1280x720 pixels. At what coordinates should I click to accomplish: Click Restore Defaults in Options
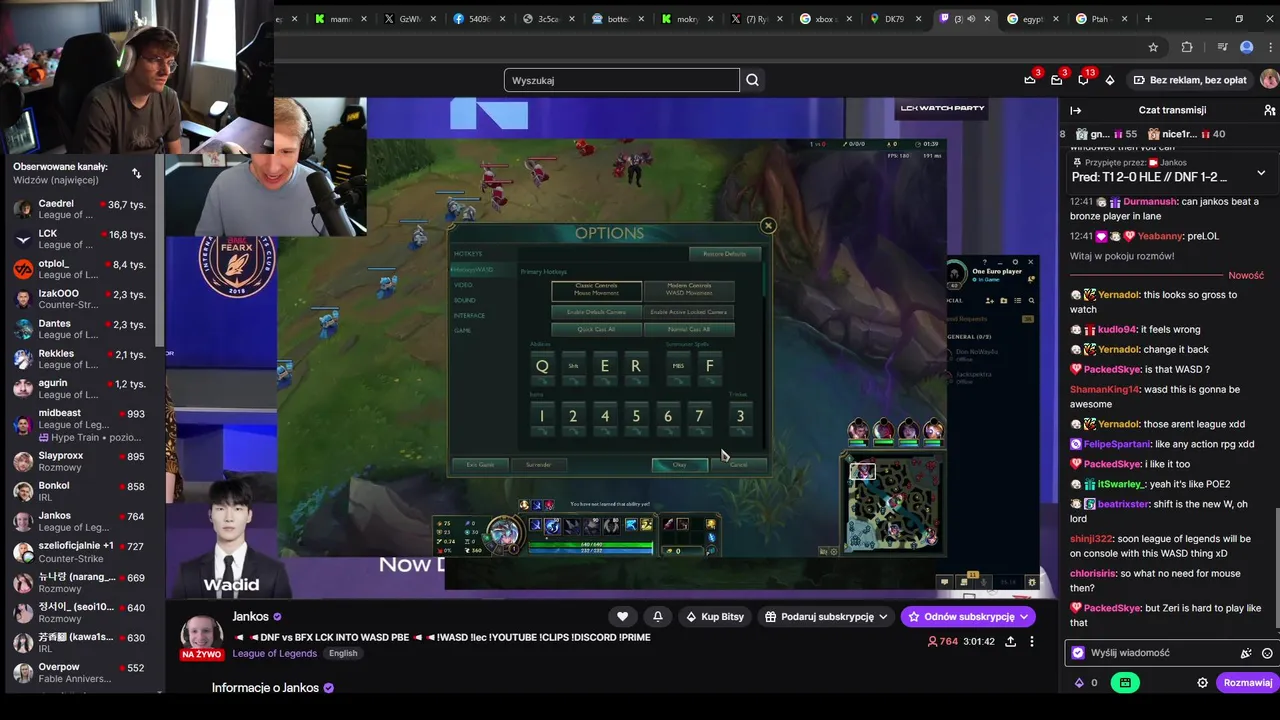pos(725,254)
